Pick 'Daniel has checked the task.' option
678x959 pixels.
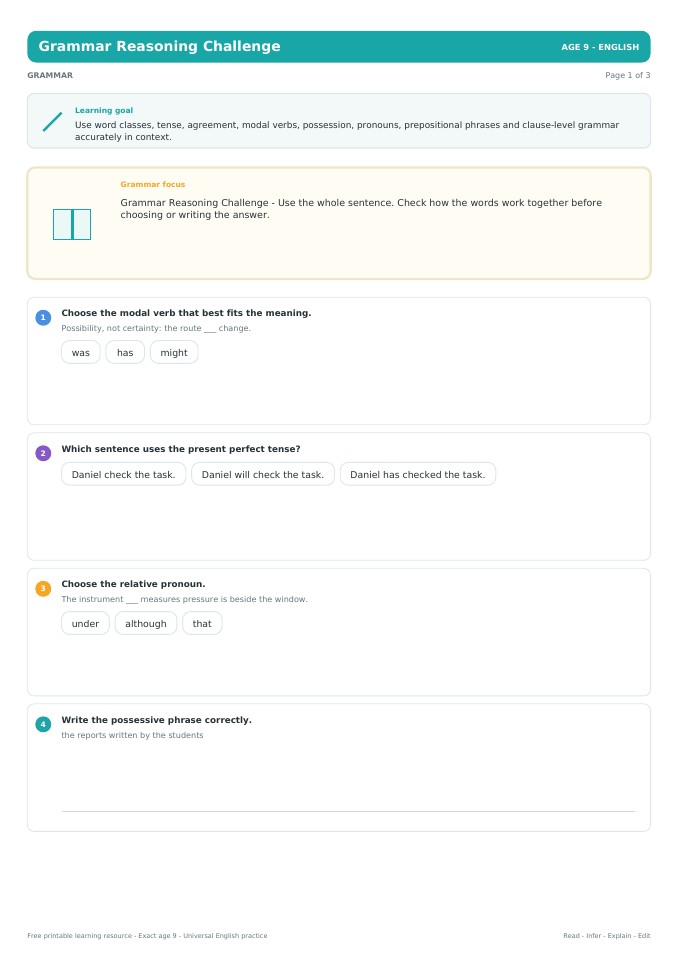418,475
